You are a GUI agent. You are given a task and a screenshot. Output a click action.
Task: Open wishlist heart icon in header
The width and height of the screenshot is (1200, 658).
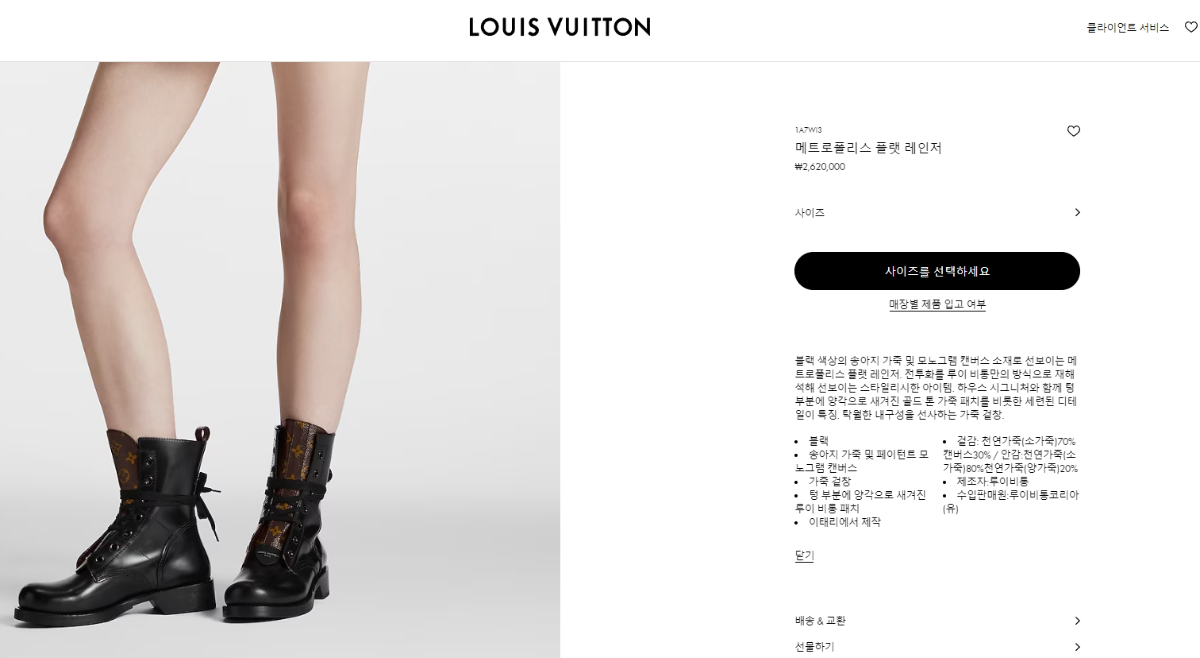tap(1191, 27)
